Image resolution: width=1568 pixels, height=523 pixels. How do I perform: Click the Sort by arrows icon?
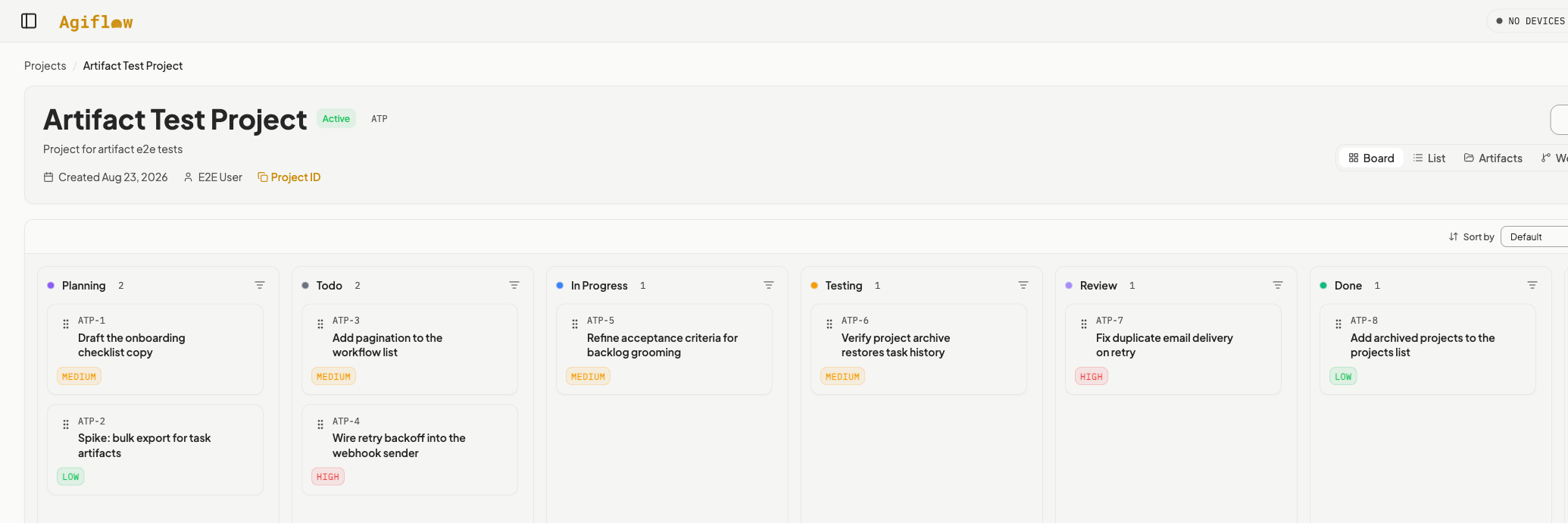(x=1453, y=236)
